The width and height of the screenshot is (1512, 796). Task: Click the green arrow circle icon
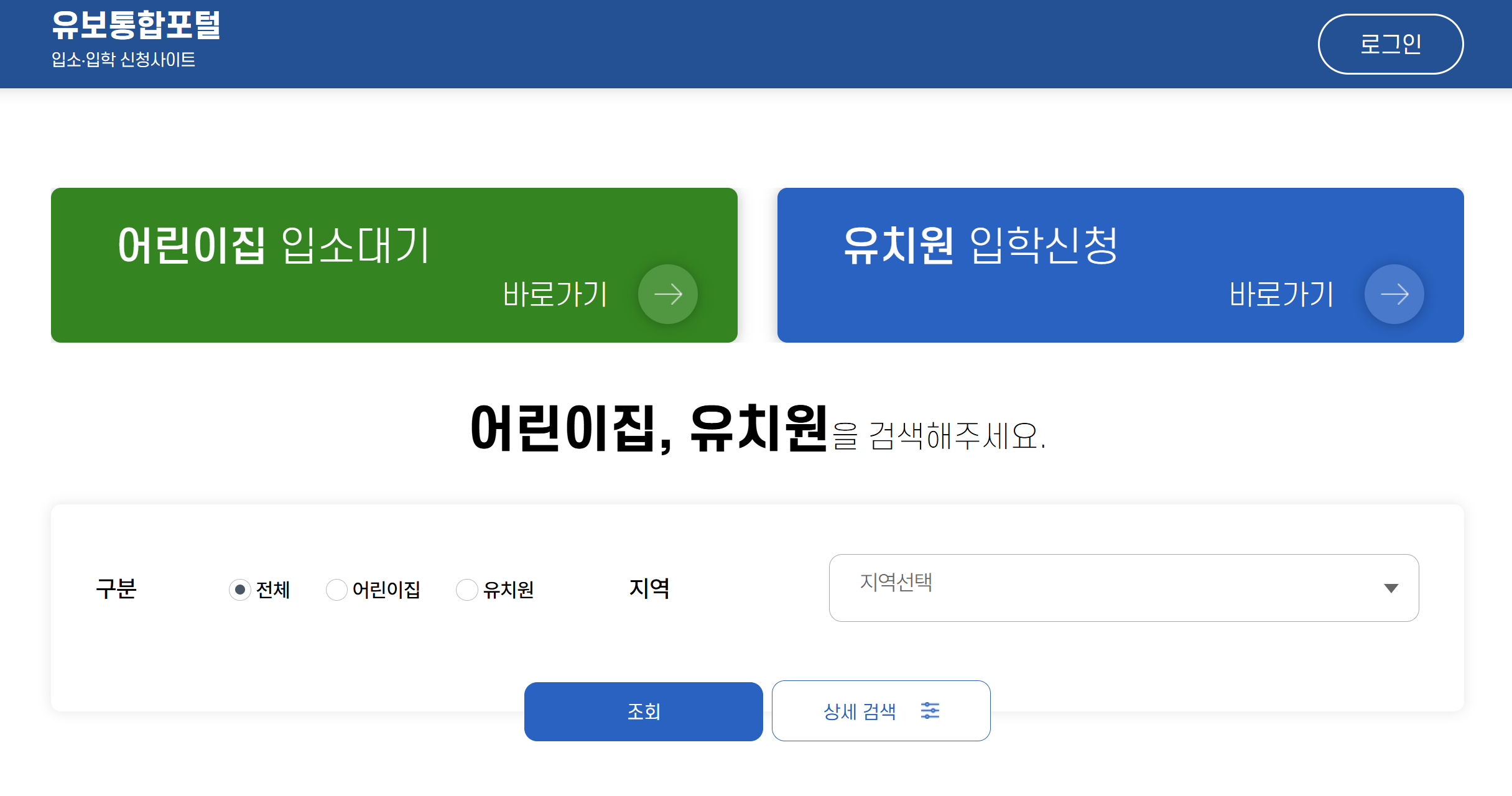pyautogui.click(x=668, y=294)
